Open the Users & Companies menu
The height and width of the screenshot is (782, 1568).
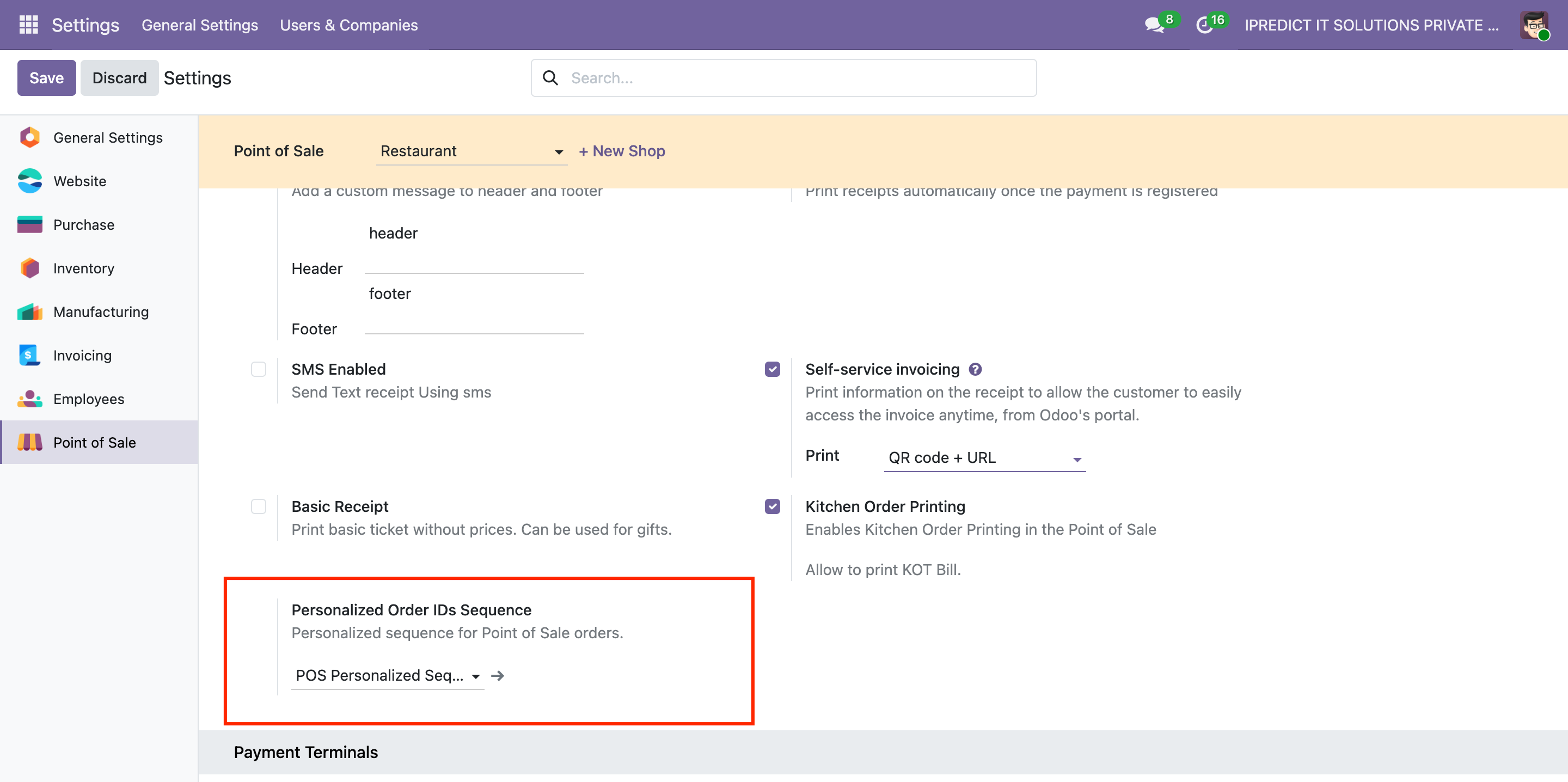click(349, 25)
